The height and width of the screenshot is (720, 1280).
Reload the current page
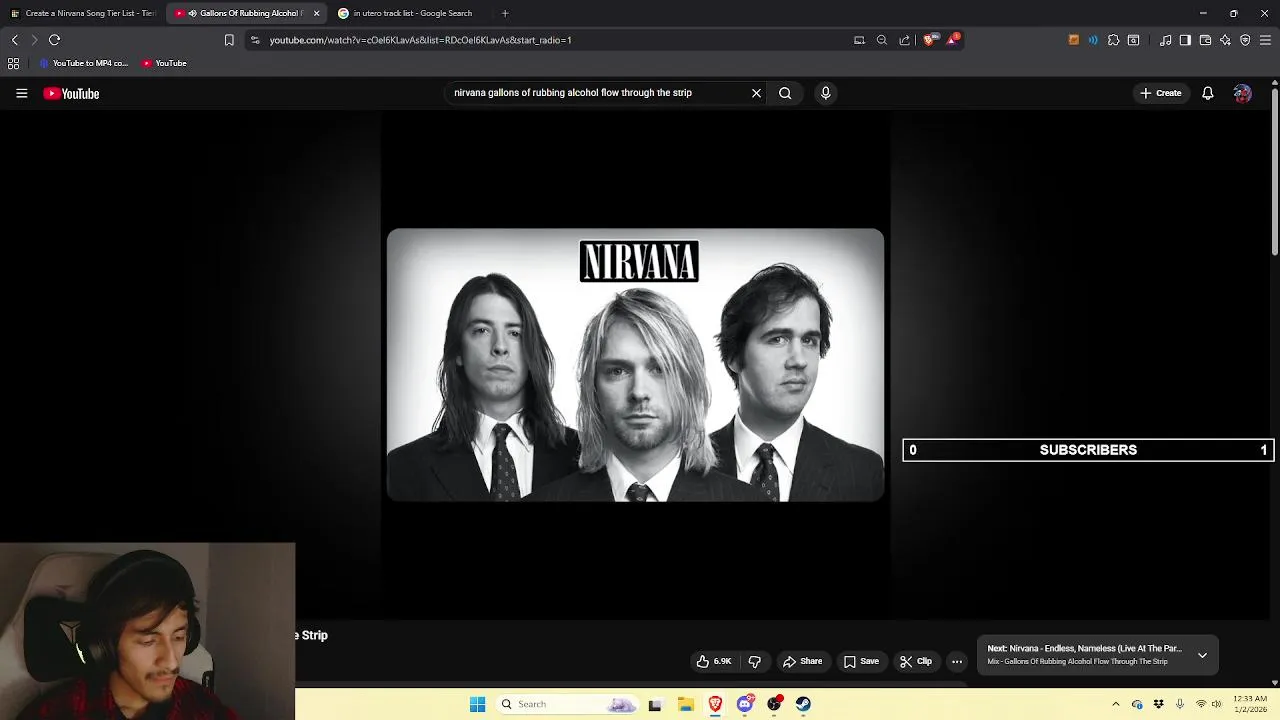point(54,40)
